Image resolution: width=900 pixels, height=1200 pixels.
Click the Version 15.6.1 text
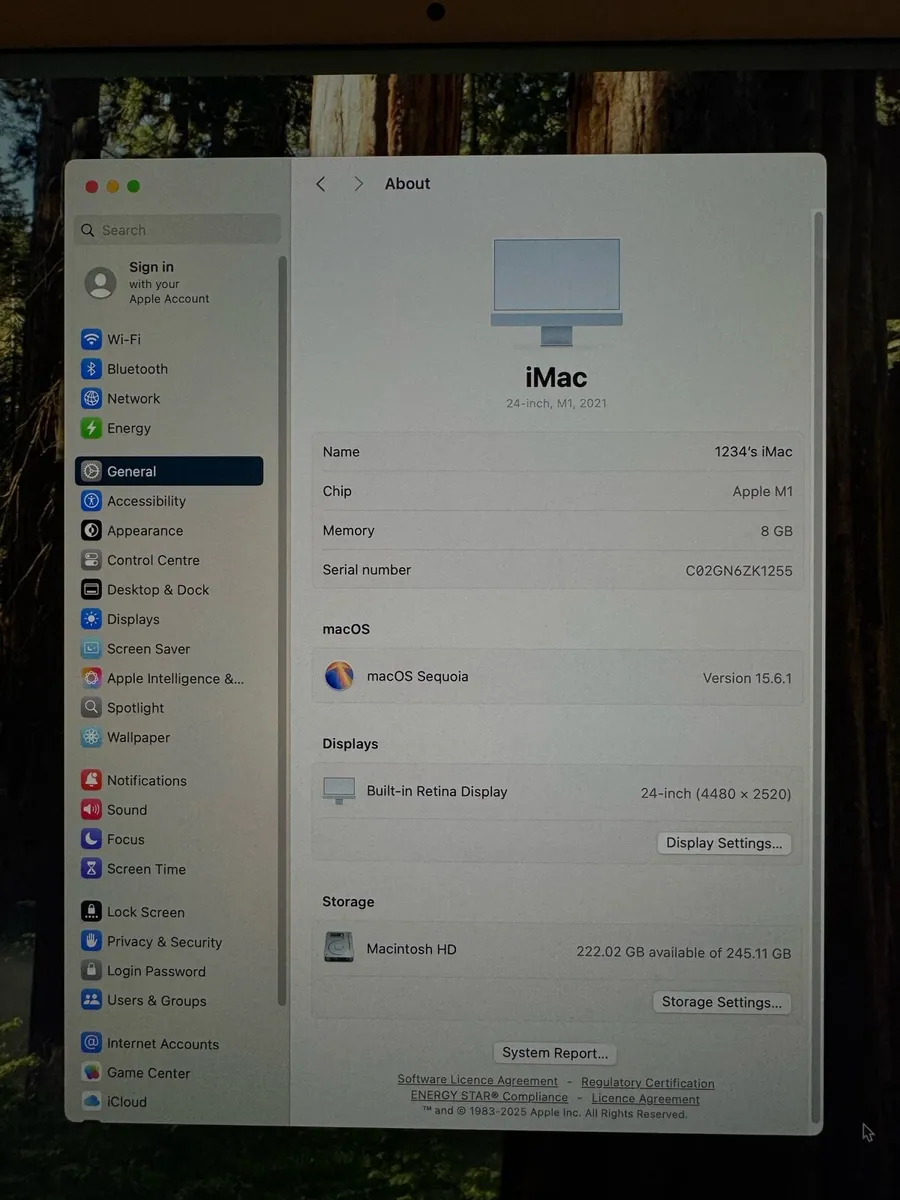click(x=747, y=678)
